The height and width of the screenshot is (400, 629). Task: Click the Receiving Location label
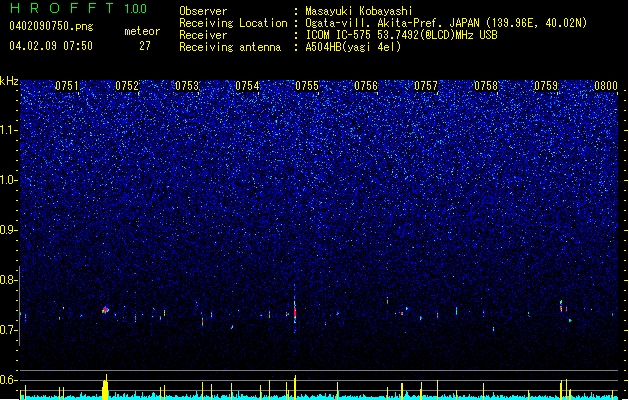[x=233, y=23]
